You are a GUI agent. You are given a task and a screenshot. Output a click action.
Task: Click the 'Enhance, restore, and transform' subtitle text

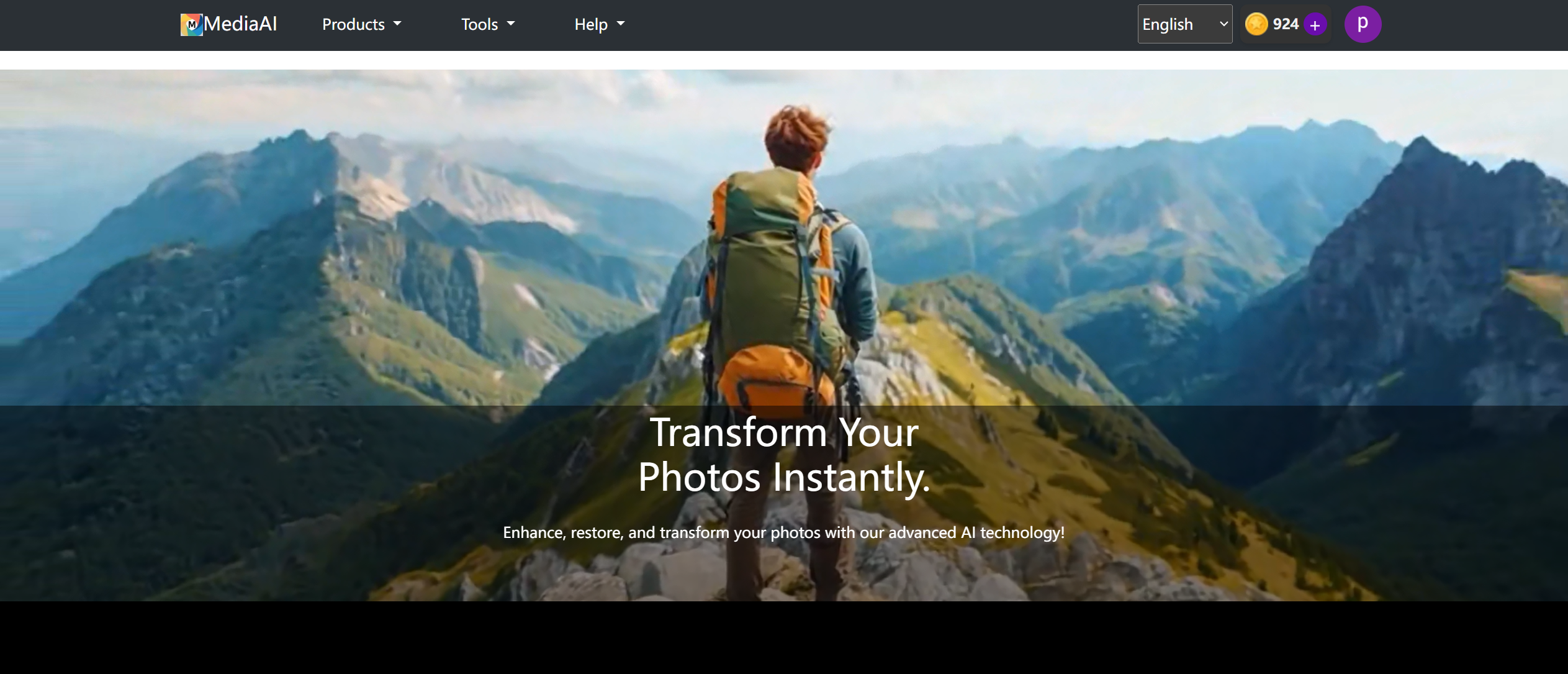[x=784, y=532]
